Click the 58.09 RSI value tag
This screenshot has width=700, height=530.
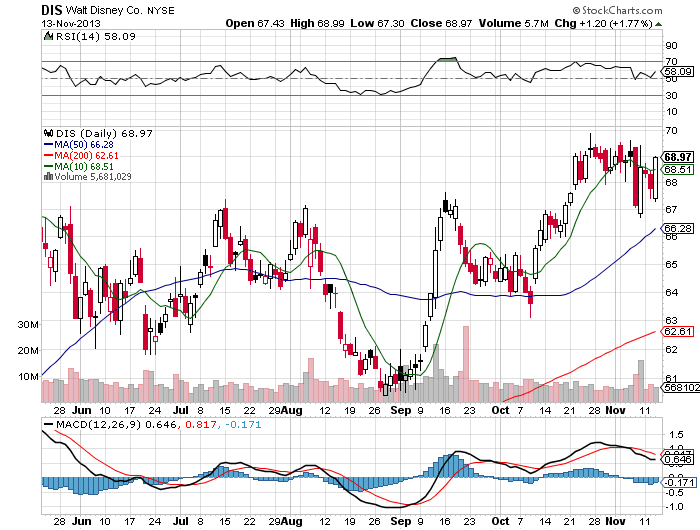coord(677,72)
